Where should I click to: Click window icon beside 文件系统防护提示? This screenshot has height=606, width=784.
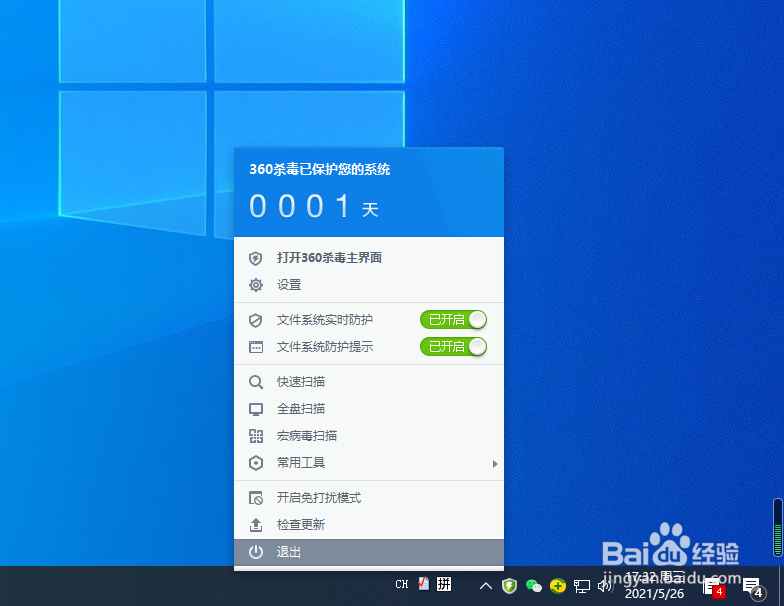(x=256, y=347)
